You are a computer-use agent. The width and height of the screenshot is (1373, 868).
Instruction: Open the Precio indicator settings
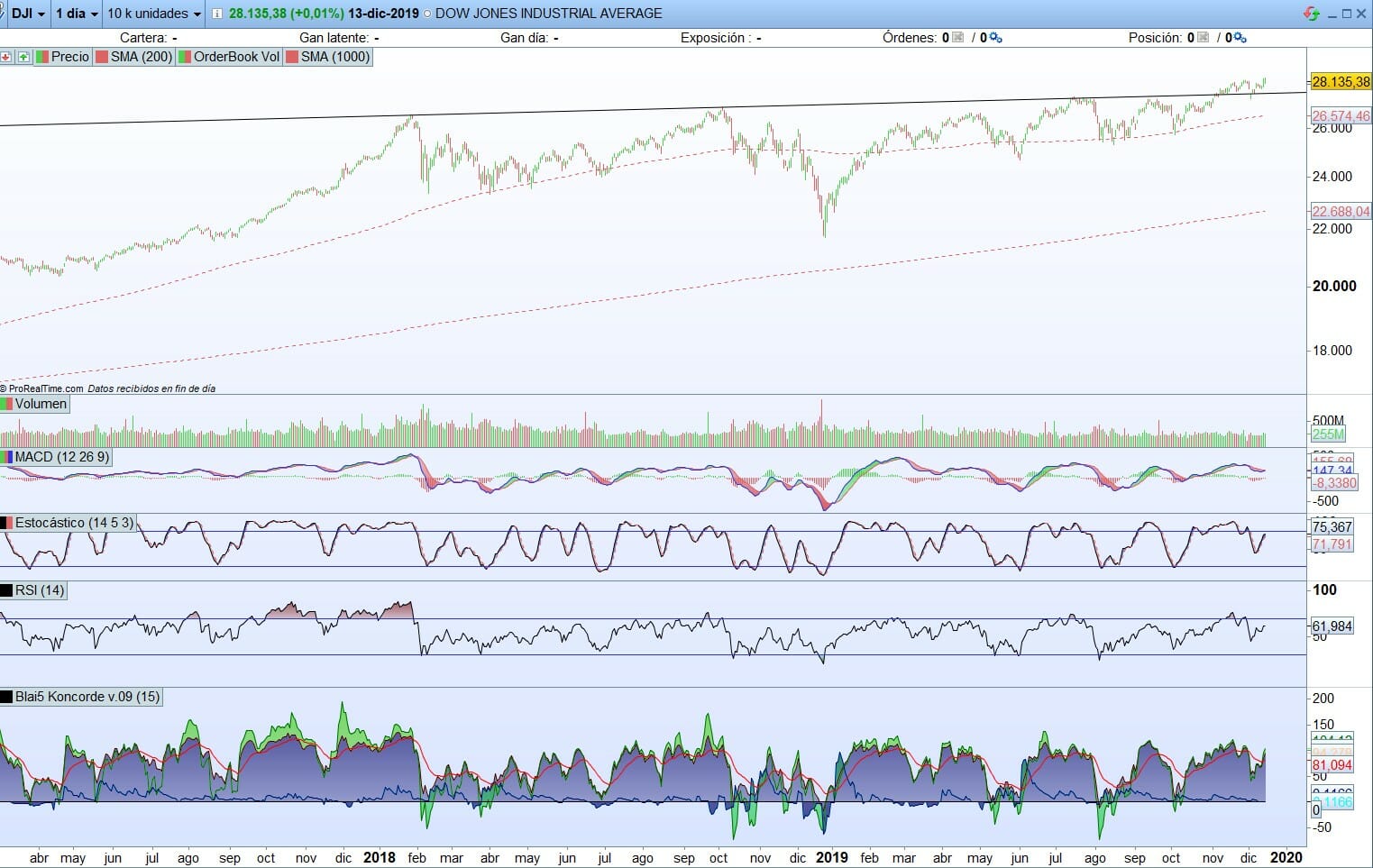click(63, 57)
